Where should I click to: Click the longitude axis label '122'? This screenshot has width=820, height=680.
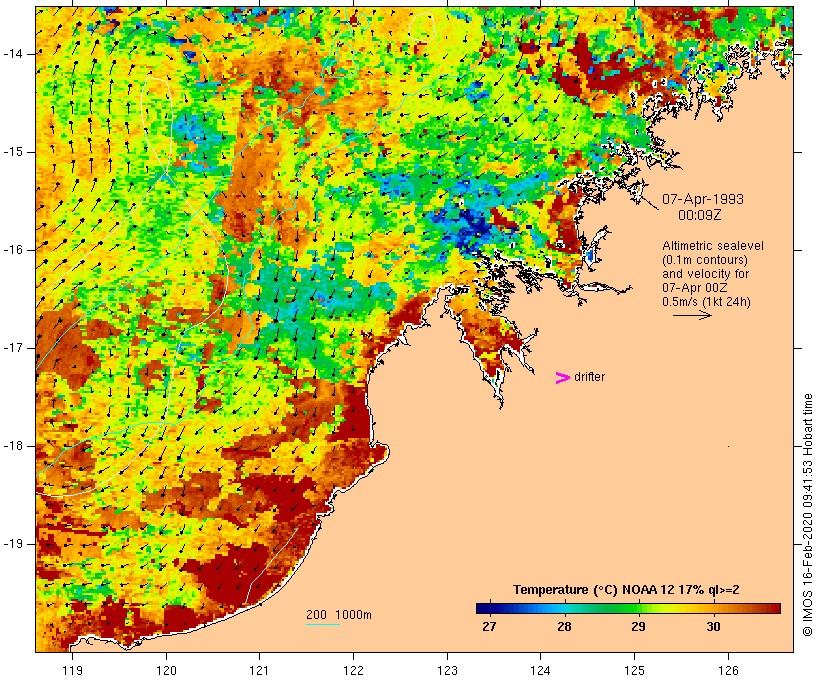(354, 670)
